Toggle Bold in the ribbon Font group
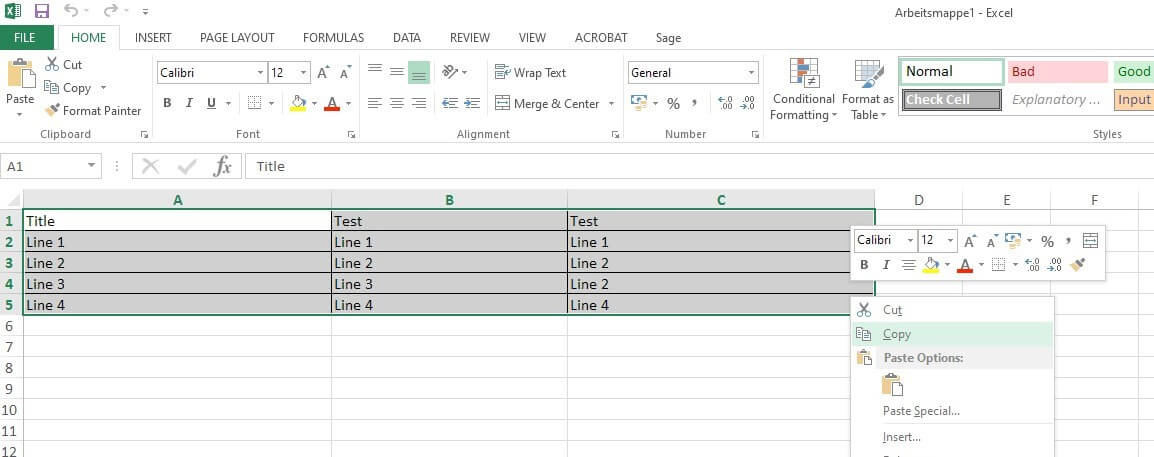This screenshot has height=457, width=1154. [x=167, y=104]
